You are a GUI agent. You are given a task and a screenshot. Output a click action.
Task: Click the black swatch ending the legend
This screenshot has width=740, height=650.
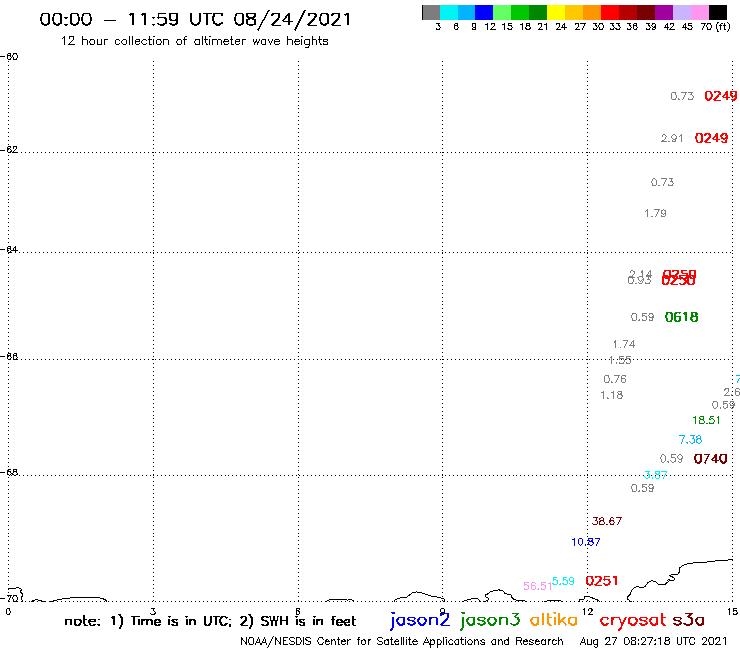pyautogui.click(x=718, y=12)
